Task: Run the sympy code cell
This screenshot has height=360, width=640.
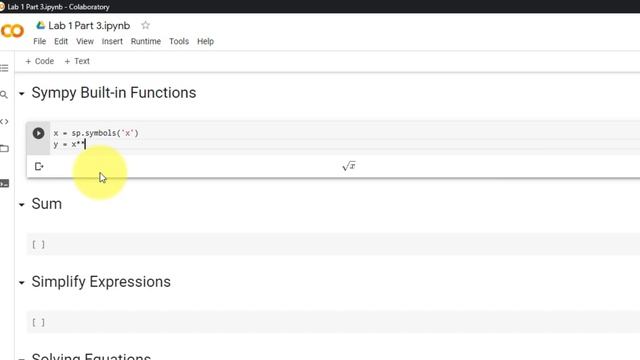Action: [x=38, y=133]
